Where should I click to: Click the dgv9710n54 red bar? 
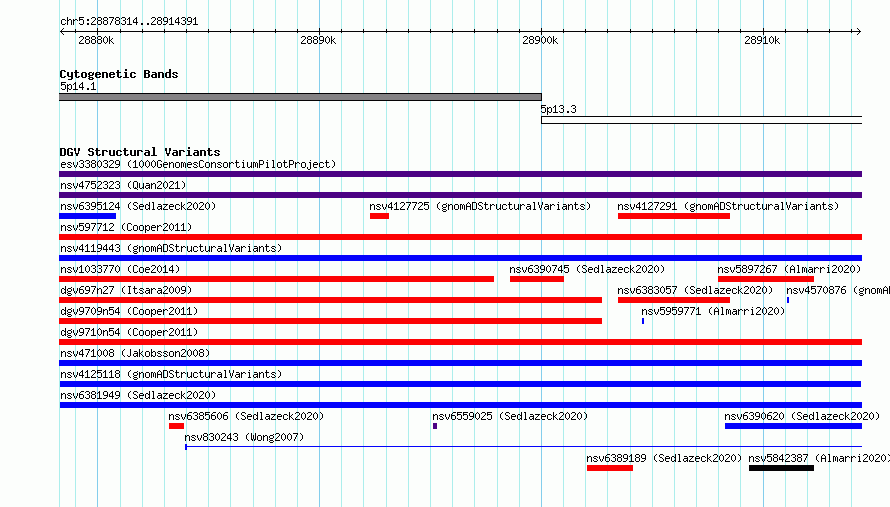(x=460, y=342)
